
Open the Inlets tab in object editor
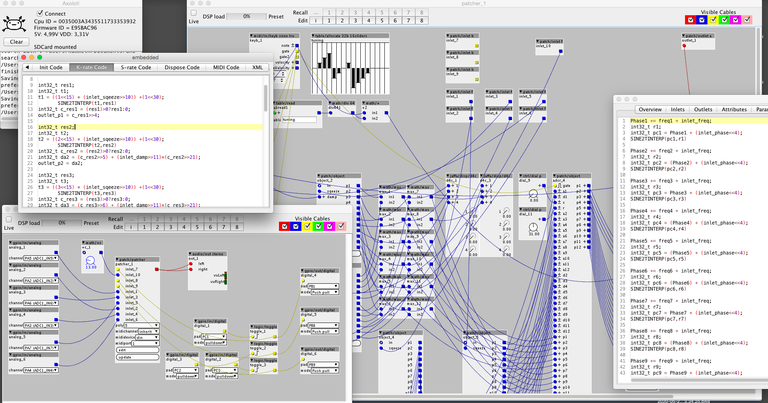[677, 109]
